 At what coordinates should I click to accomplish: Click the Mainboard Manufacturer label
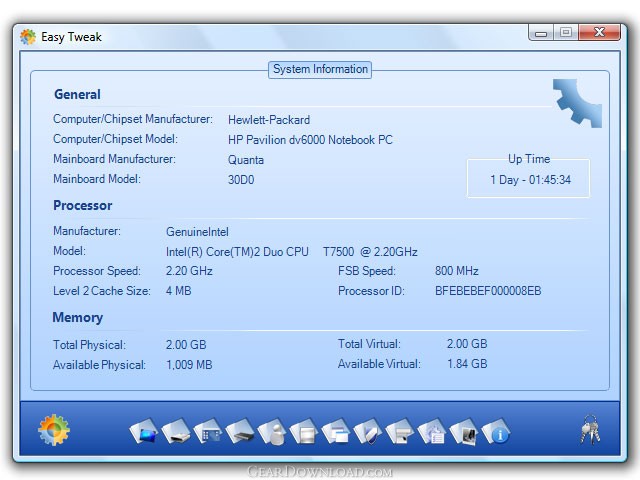click(x=114, y=159)
